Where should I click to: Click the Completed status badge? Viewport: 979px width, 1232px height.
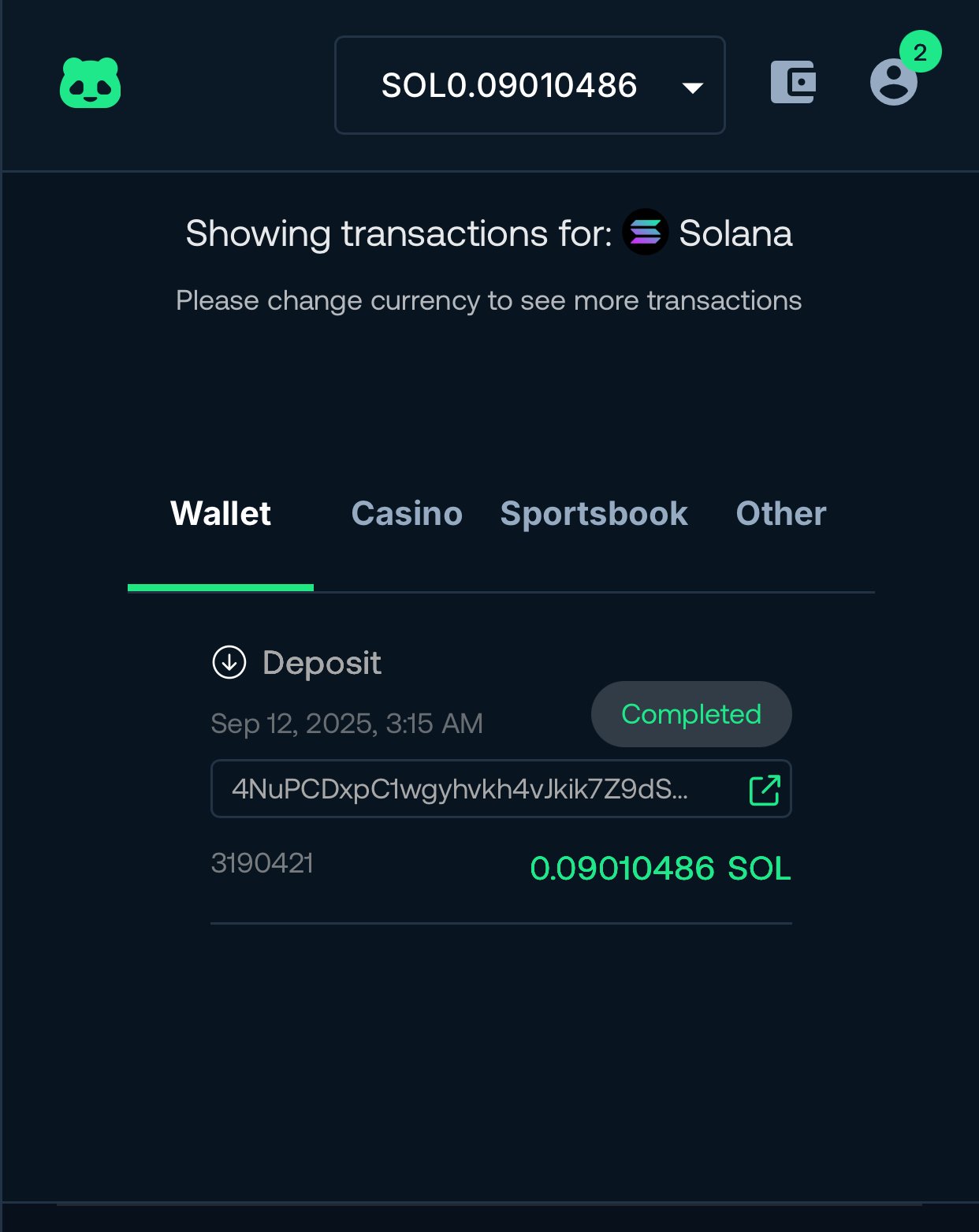point(691,714)
